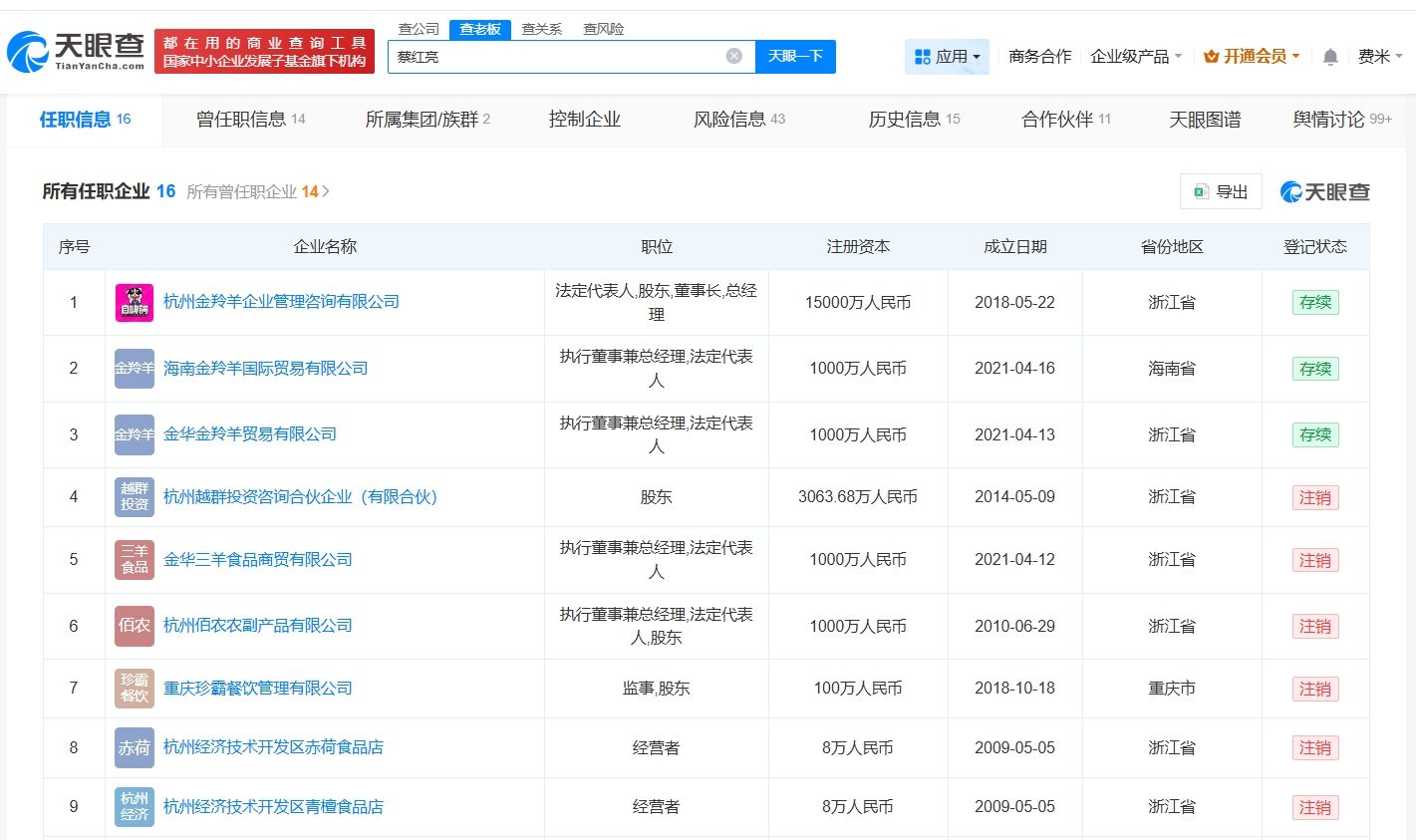Clear the search box using the X icon

[x=734, y=56]
